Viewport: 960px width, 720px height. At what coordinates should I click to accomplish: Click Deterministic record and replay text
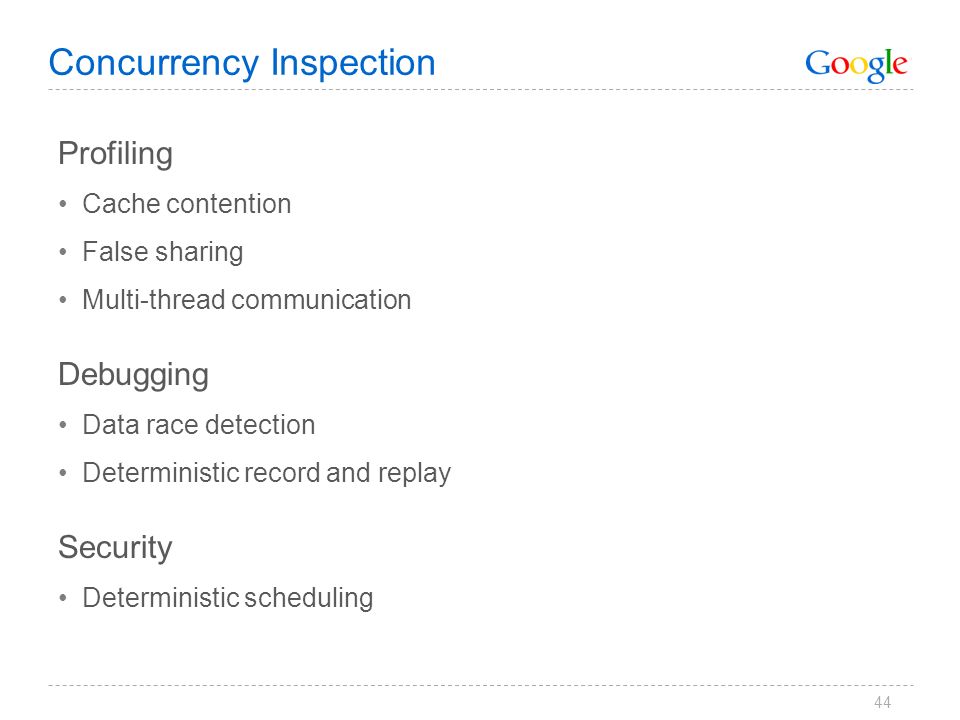point(267,473)
